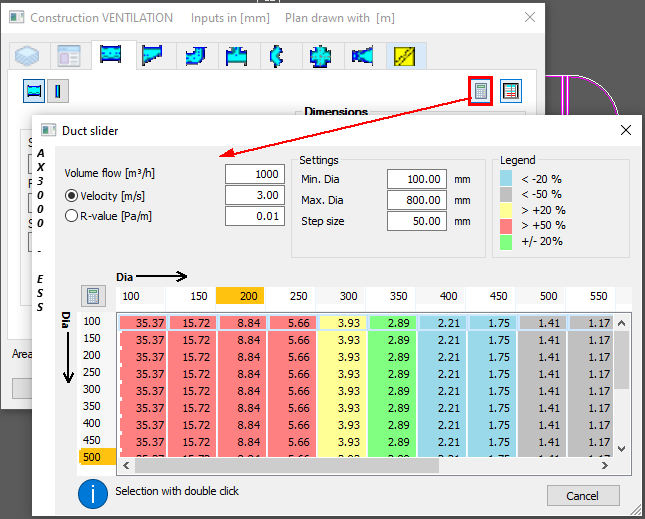The image size is (645, 519).
Task: Click the calculator icon above Dia column
Action: [93, 296]
